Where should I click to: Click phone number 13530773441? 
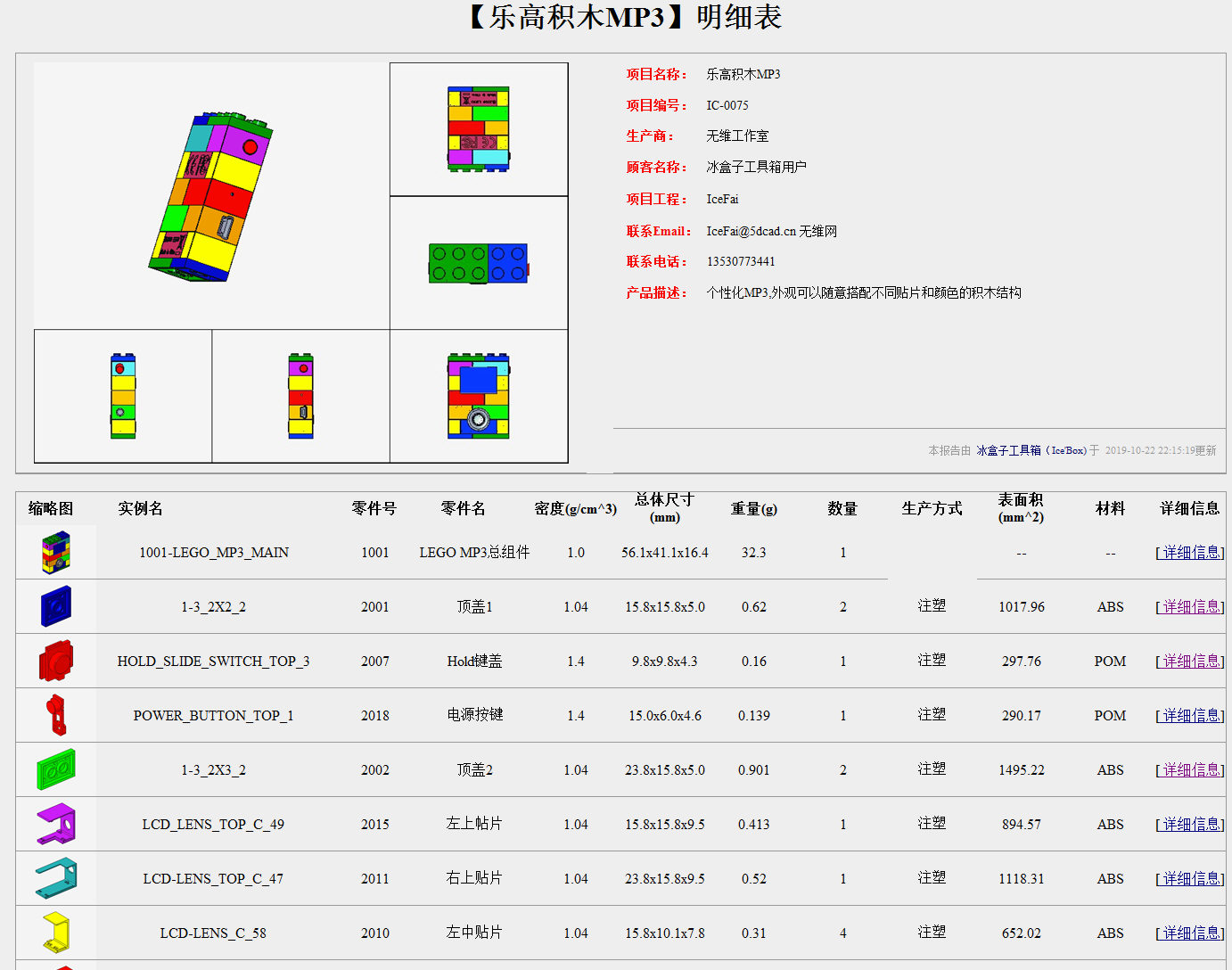pos(741,261)
